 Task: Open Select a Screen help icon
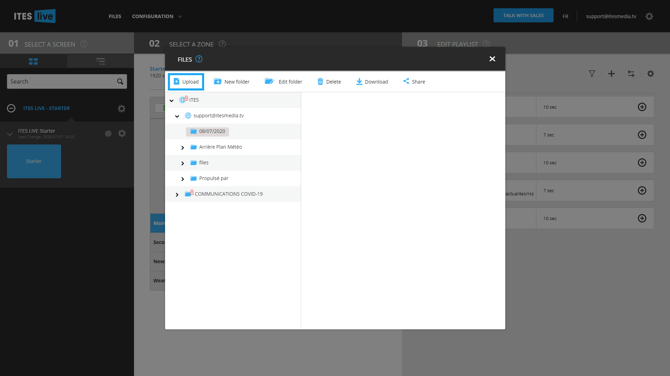[84, 44]
